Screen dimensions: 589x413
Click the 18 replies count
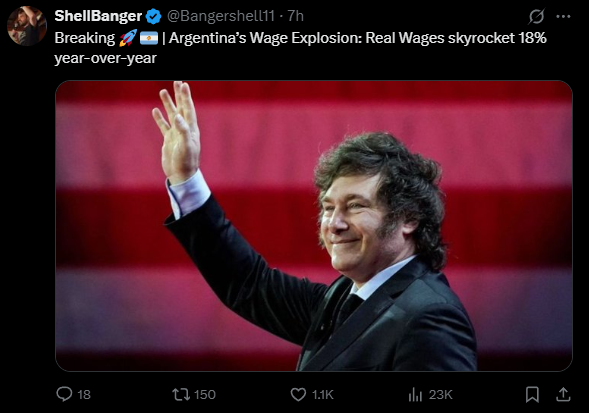(84, 395)
